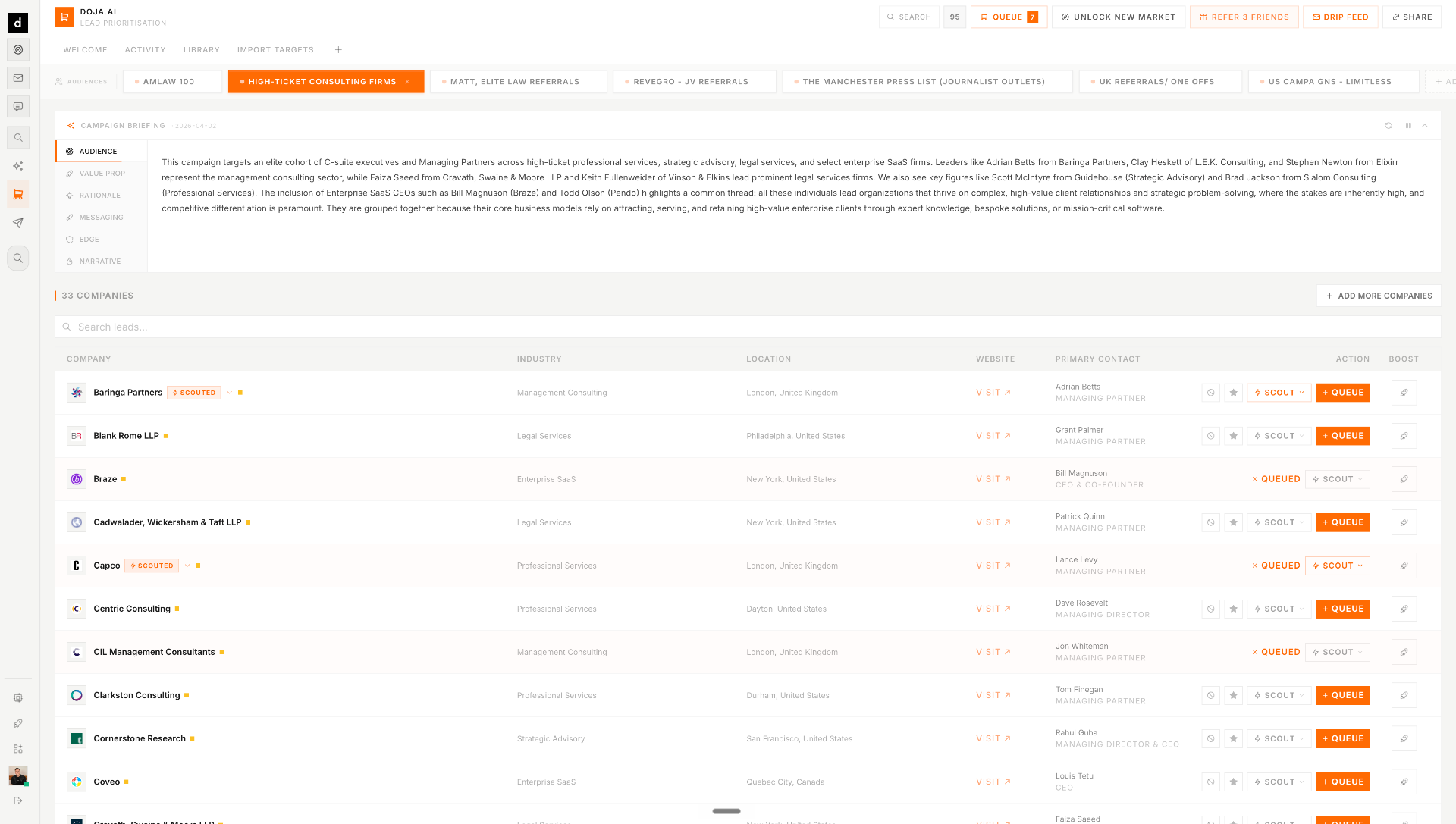Click the block icon for Cornerstone Research
The width and height of the screenshot is (1456, 824).
1211,738
